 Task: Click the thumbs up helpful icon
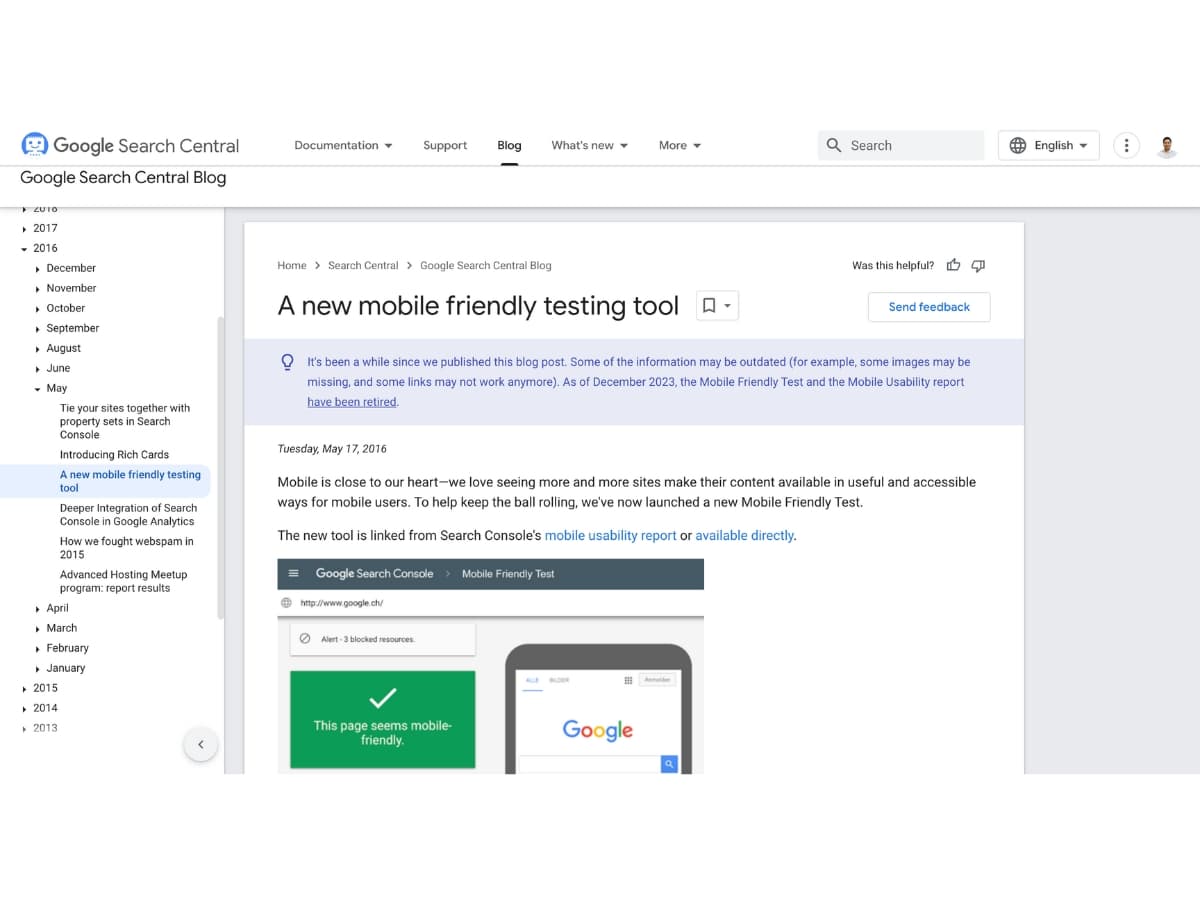(953, 265)
